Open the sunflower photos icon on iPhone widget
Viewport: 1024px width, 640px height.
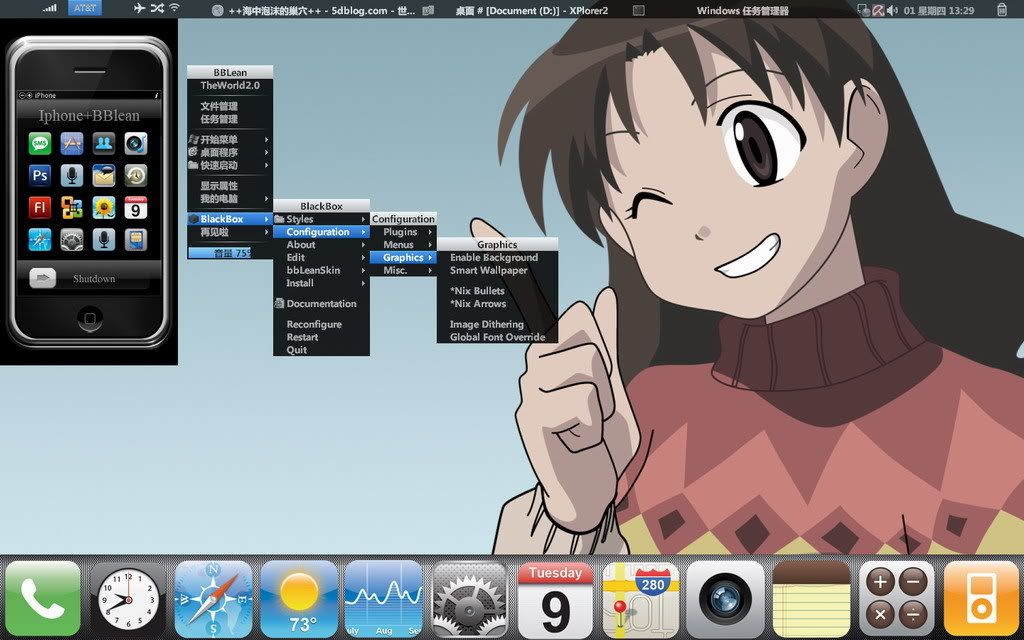pyautogui.click(x=104, y=208)
